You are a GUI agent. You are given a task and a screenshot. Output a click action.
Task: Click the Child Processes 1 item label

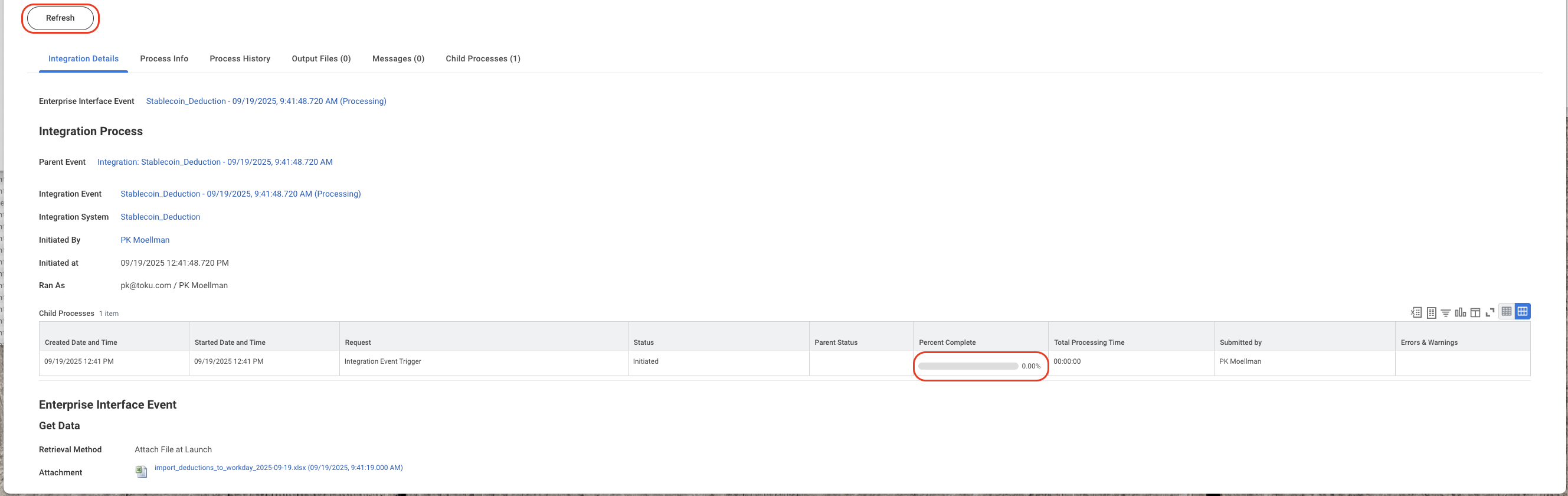coord(78,313)
